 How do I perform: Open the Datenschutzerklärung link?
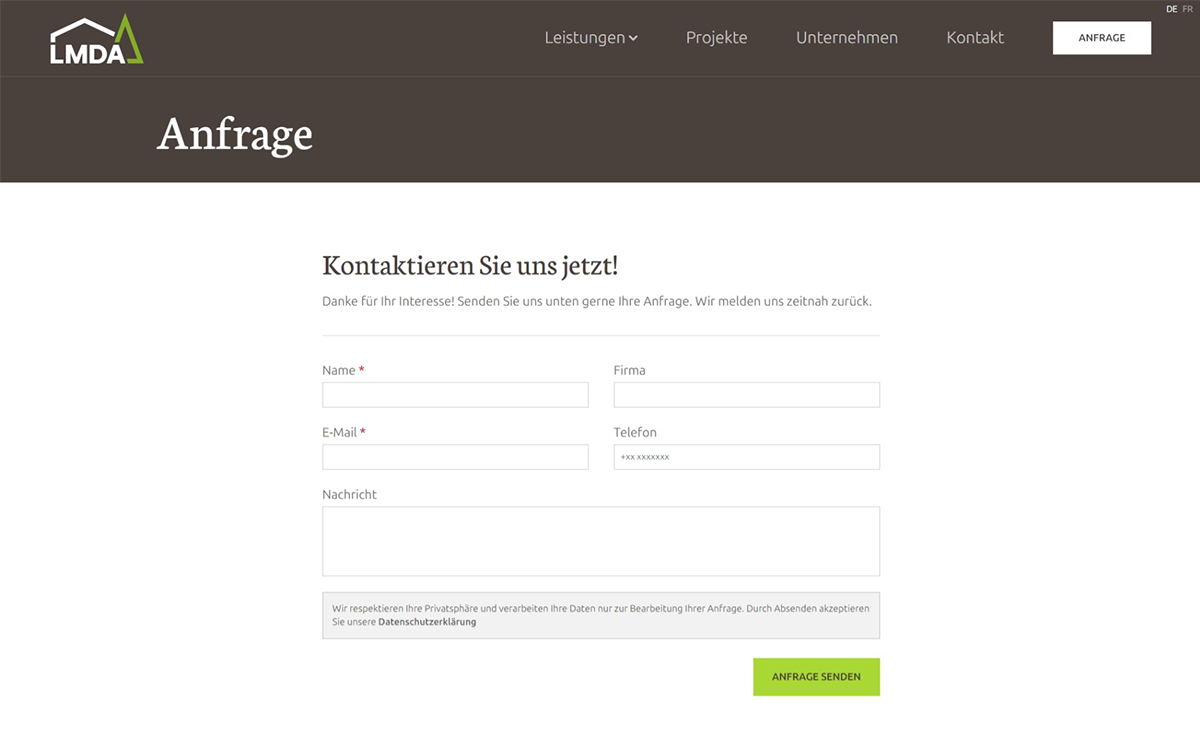point(427,622)
